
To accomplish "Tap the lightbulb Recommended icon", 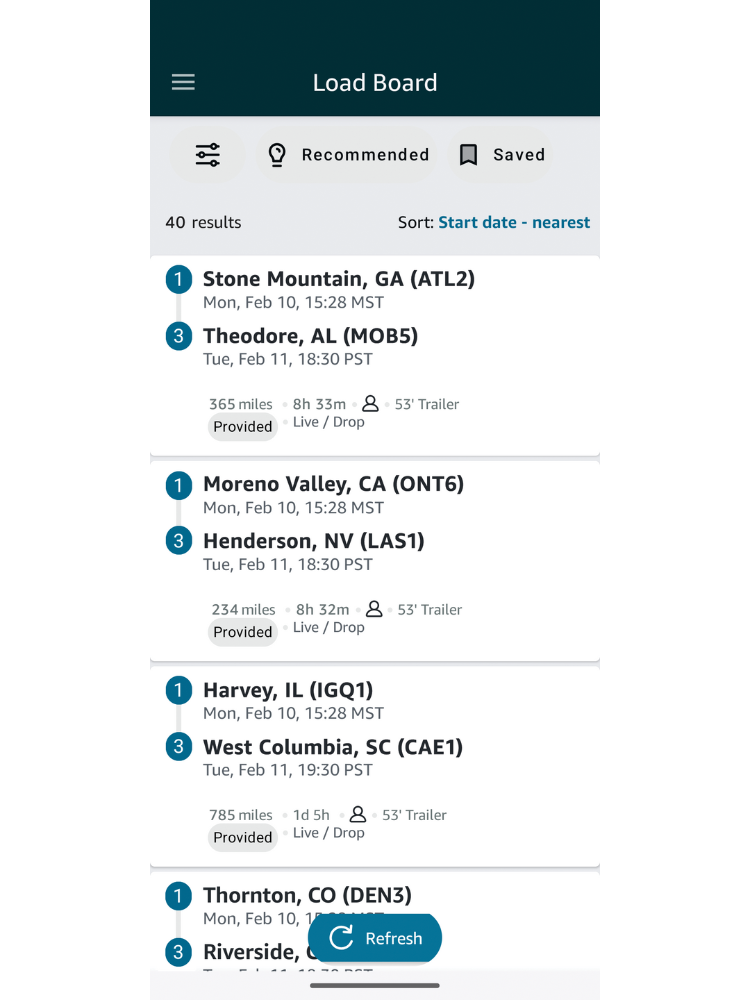I will [x=278, y=155].
